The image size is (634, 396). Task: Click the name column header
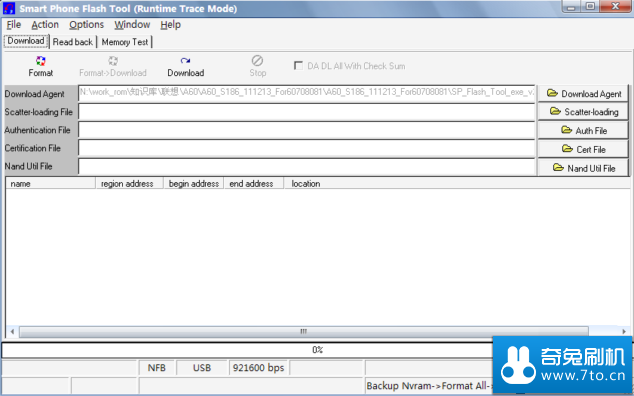click(51, 184)
